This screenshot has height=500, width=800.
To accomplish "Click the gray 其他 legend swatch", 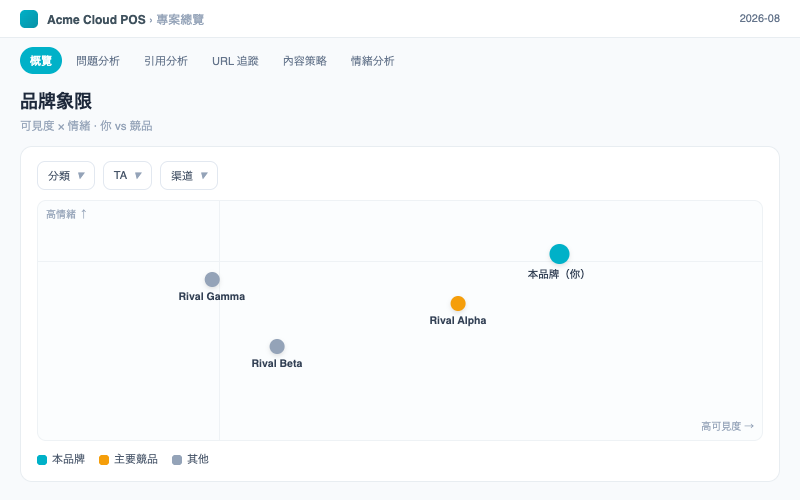I will click(177, 460).
